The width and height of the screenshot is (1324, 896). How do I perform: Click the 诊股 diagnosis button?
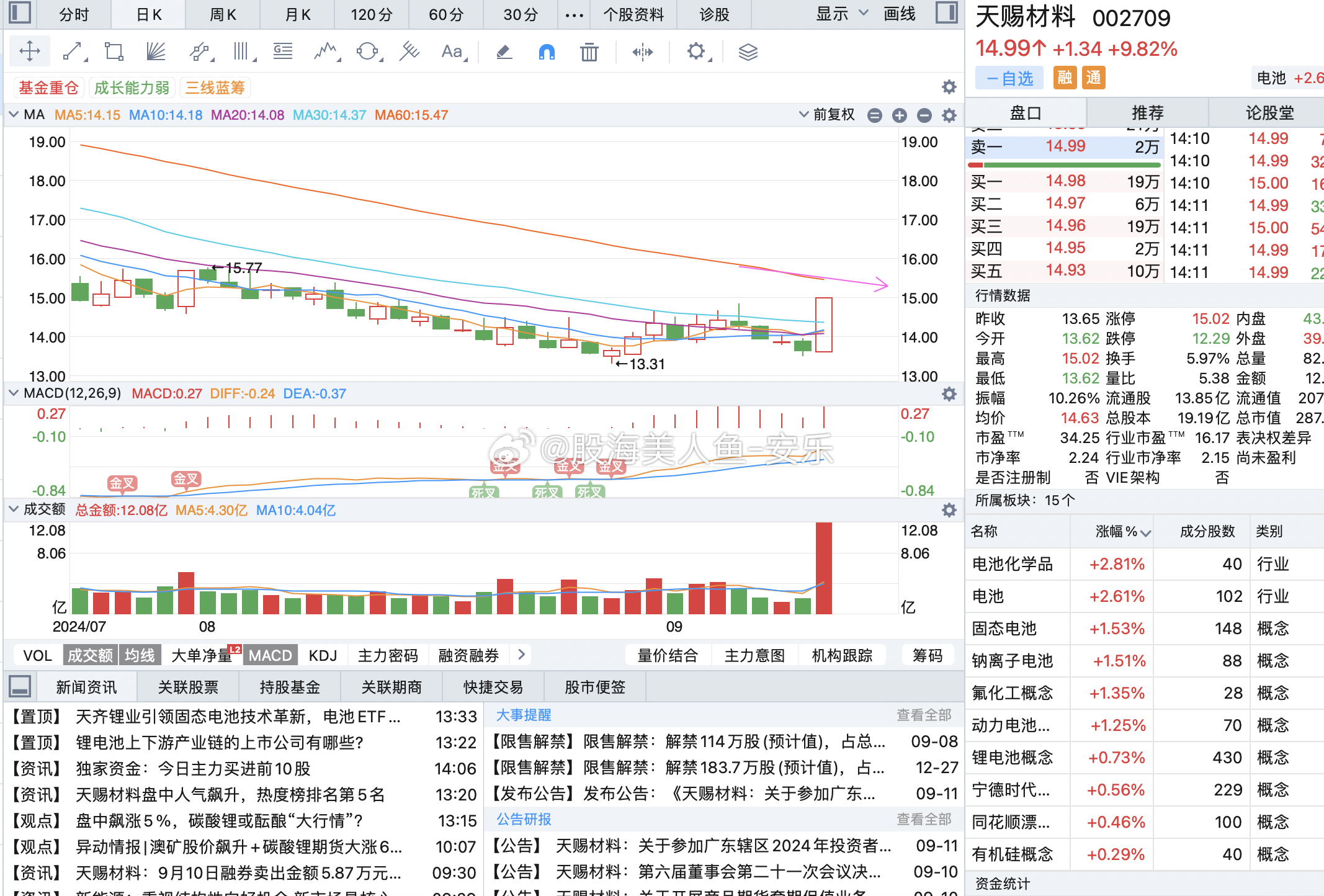tap(713, 13)
